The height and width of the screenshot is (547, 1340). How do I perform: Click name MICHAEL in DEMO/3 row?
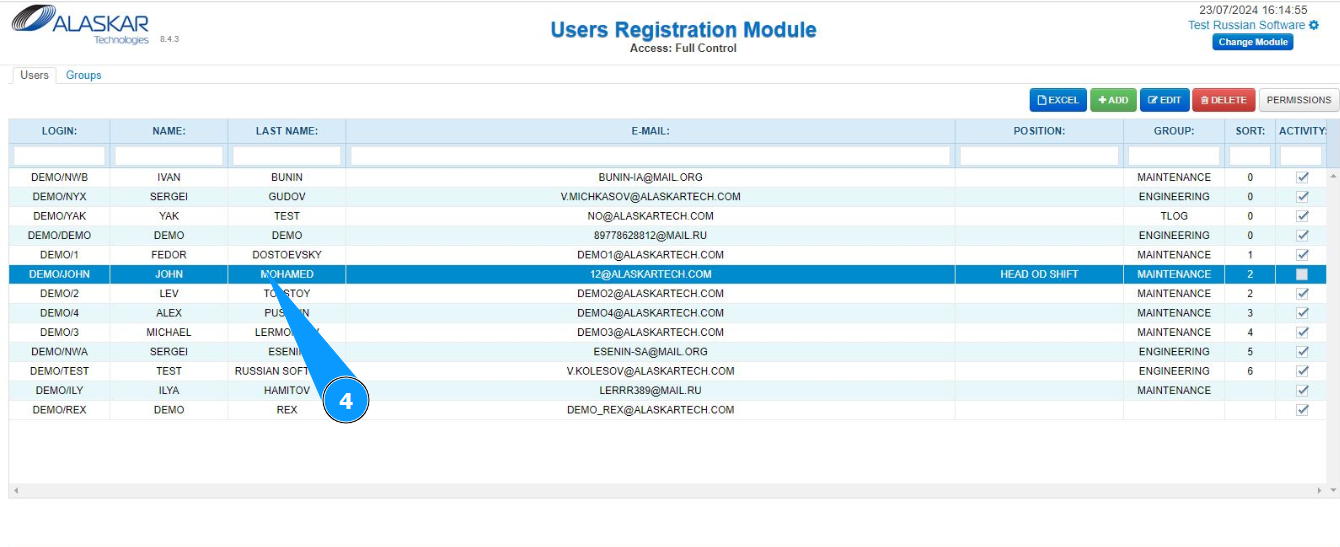click(x=169, y=332)
